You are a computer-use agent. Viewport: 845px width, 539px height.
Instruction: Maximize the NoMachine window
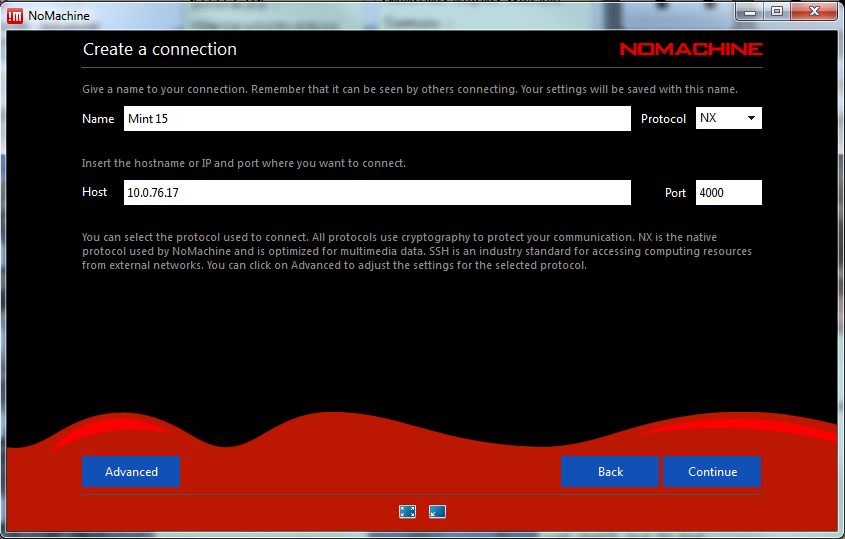(x=777, y=11)
